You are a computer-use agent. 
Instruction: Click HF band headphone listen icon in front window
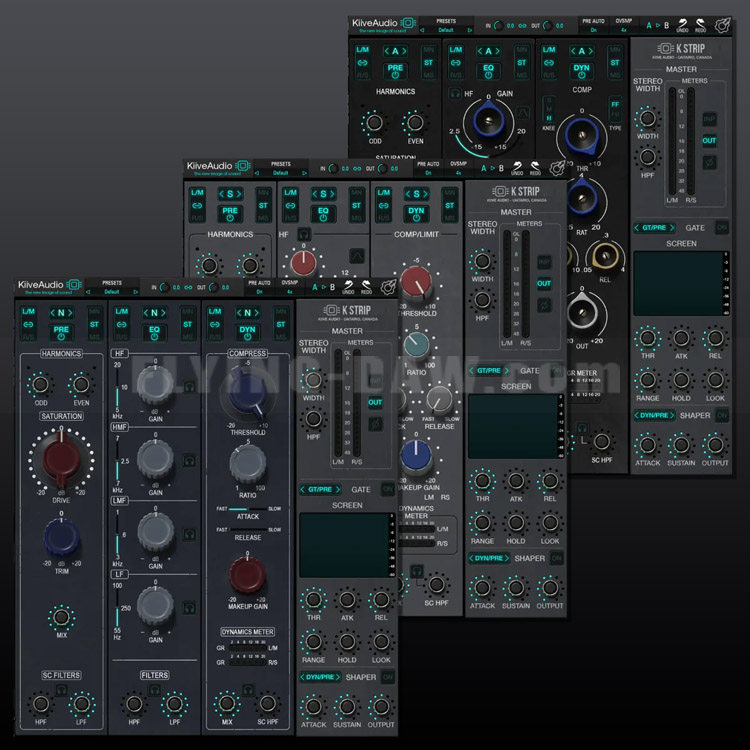tap(189, 386)
